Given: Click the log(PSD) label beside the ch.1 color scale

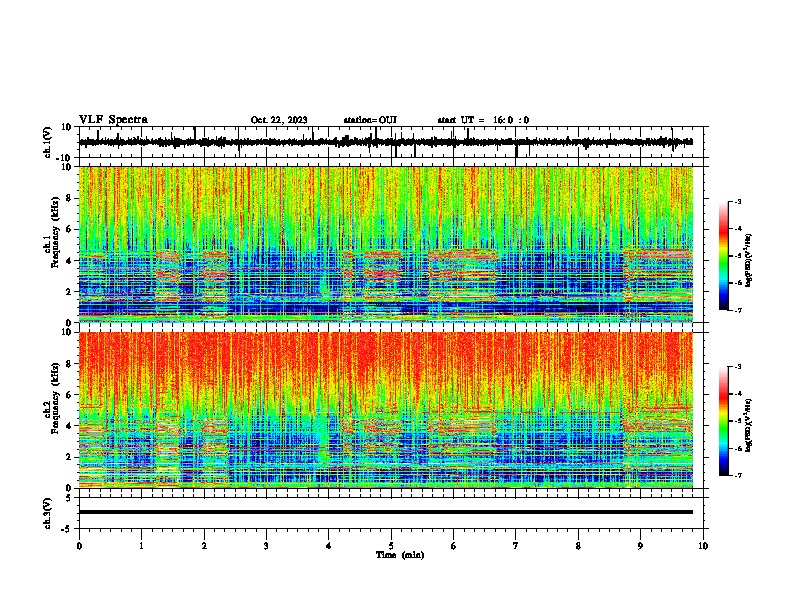Looking at the screenshot, I should 749,260.
